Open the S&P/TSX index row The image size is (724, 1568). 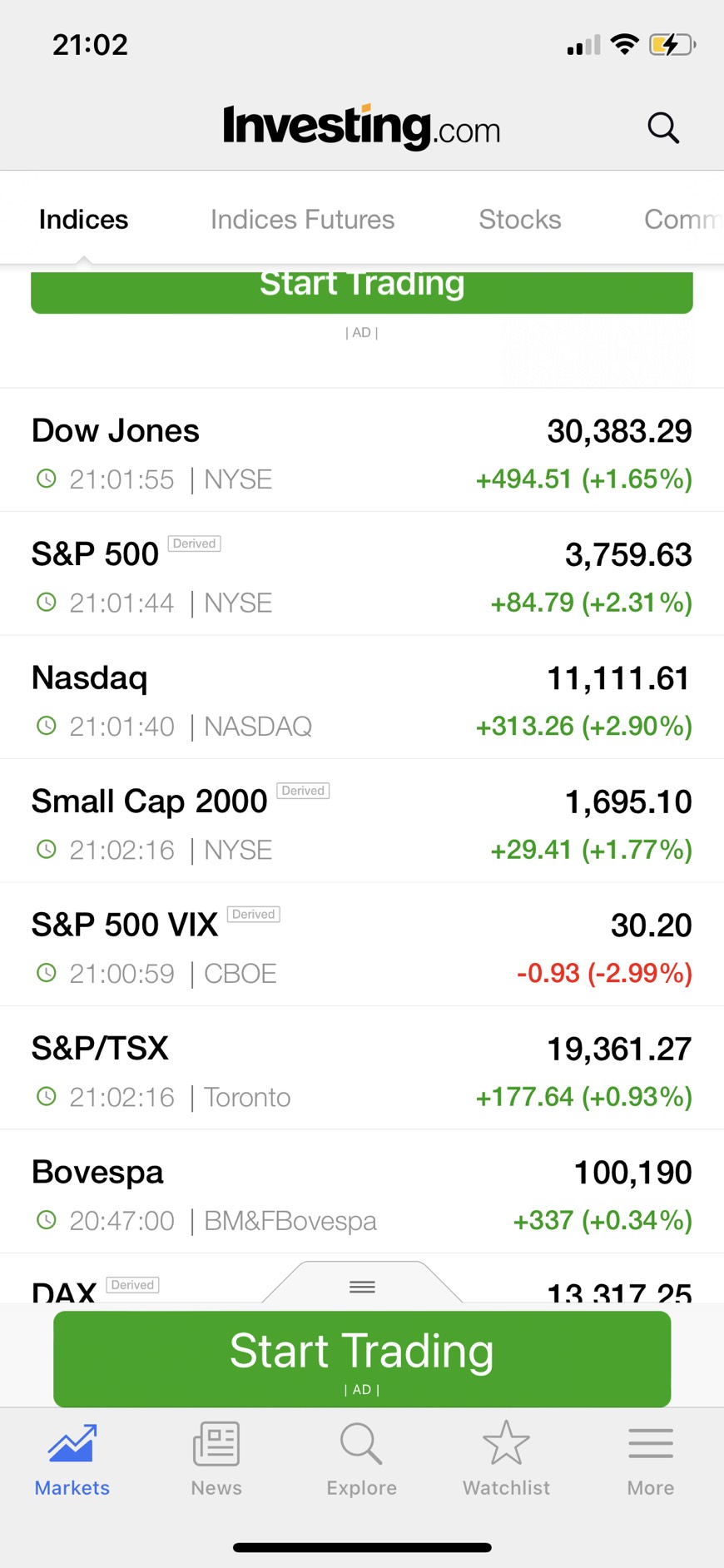pyautogui.click(x=362, y=1068)
